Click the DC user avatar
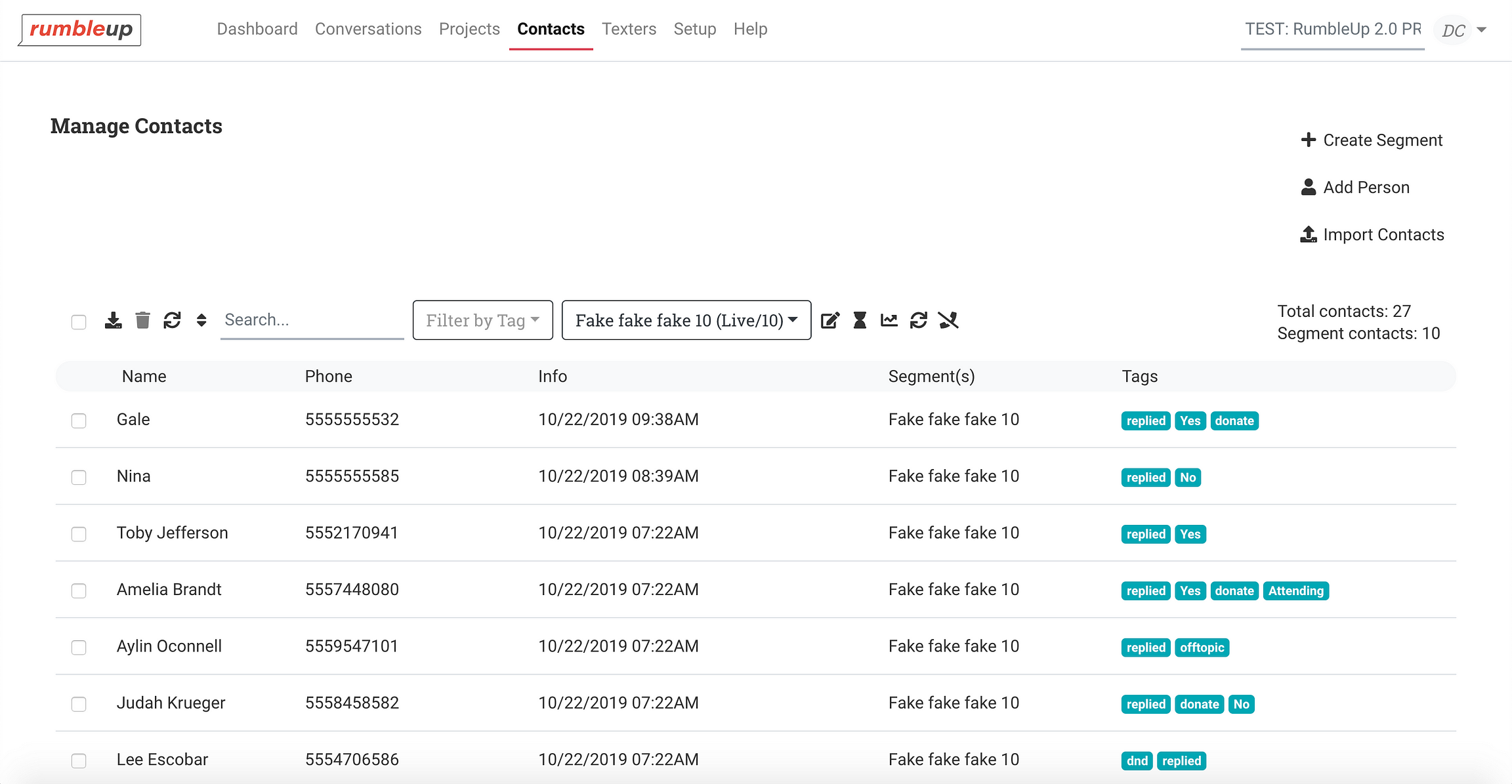The height and width of the screenshot is (784, 1512). [1453, 30]
